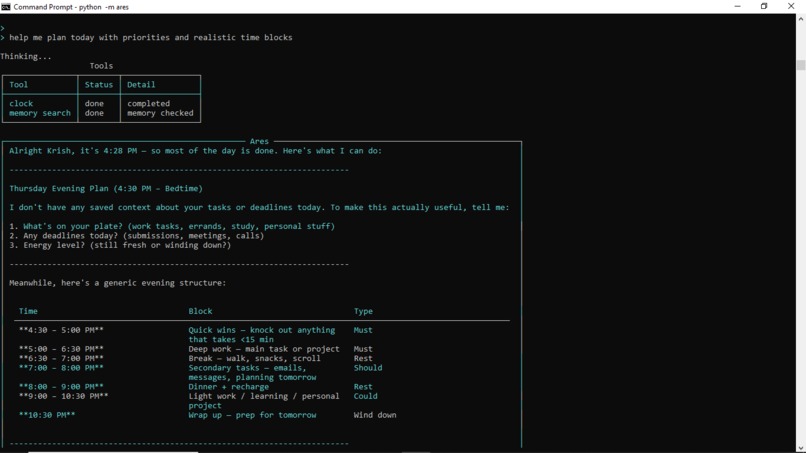Click the 'Break - walk, snacks, scroll' block
Viewport: 806px width, 453px height.
254,358
